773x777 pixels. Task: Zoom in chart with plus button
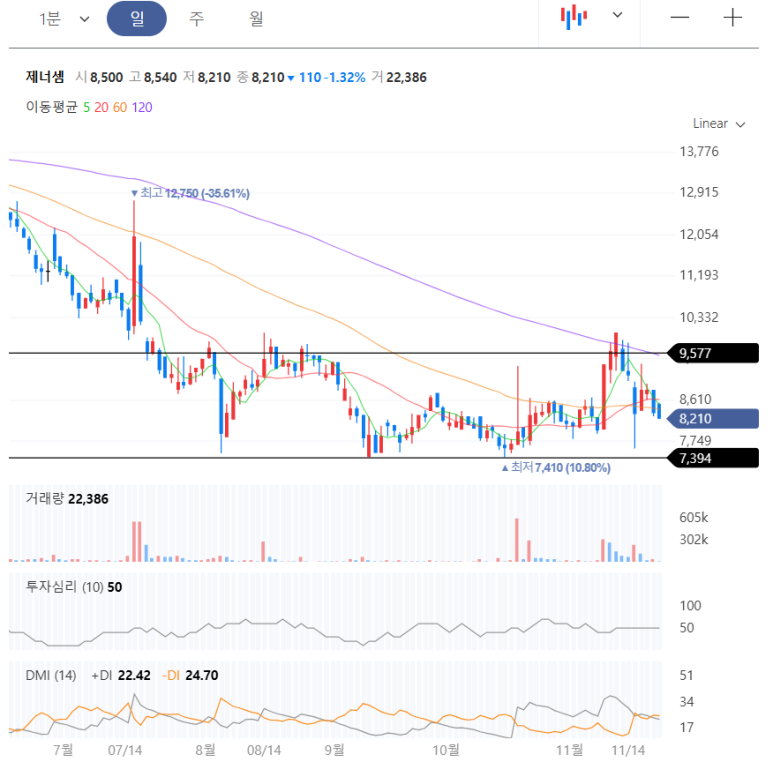pos(732,17)
